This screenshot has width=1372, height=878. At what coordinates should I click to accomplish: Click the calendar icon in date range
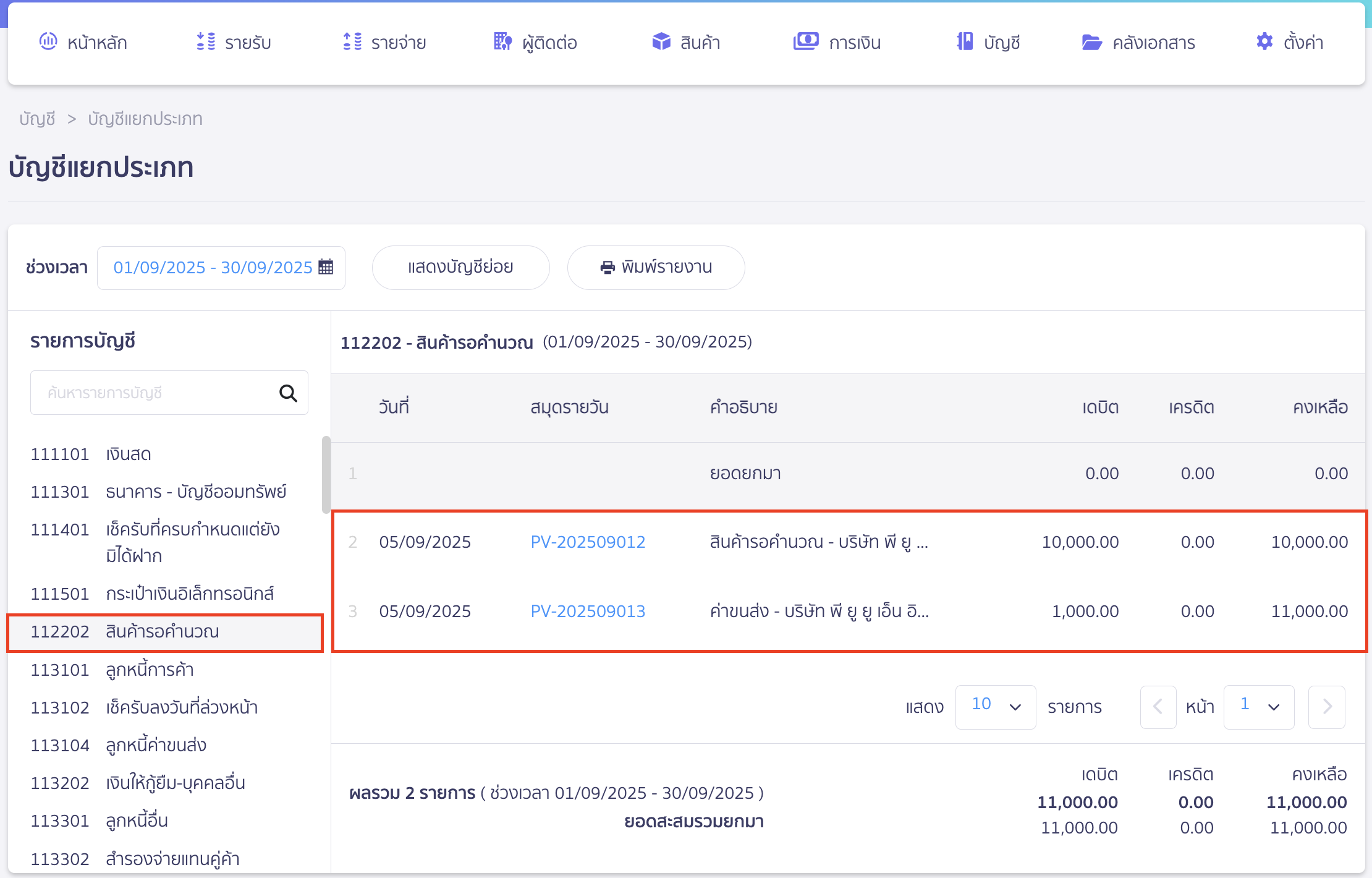[x=326, y=267]
